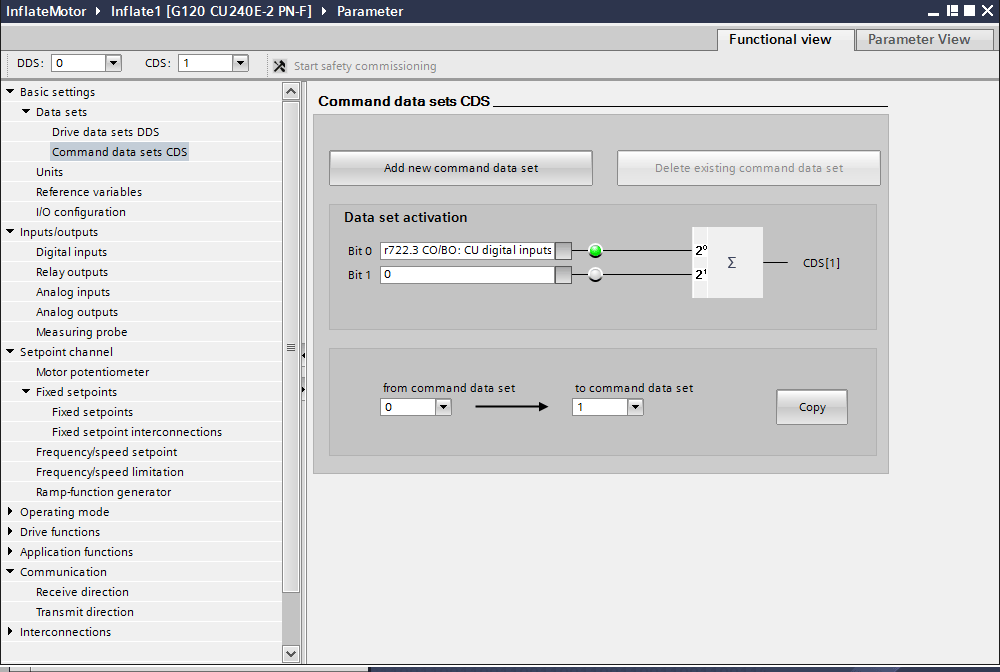Click the Bit 0 interconnection selector square
The height and width of the screenshot is (672, 1000).
point(563,251)
